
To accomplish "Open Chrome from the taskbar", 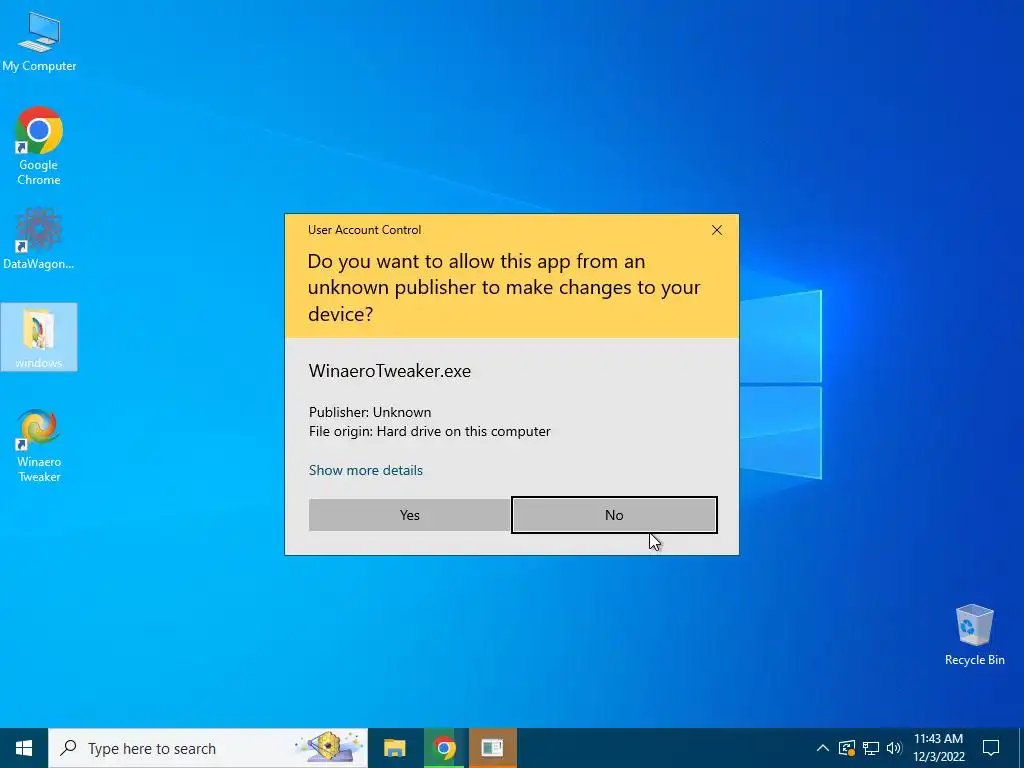I will point(444,748).
